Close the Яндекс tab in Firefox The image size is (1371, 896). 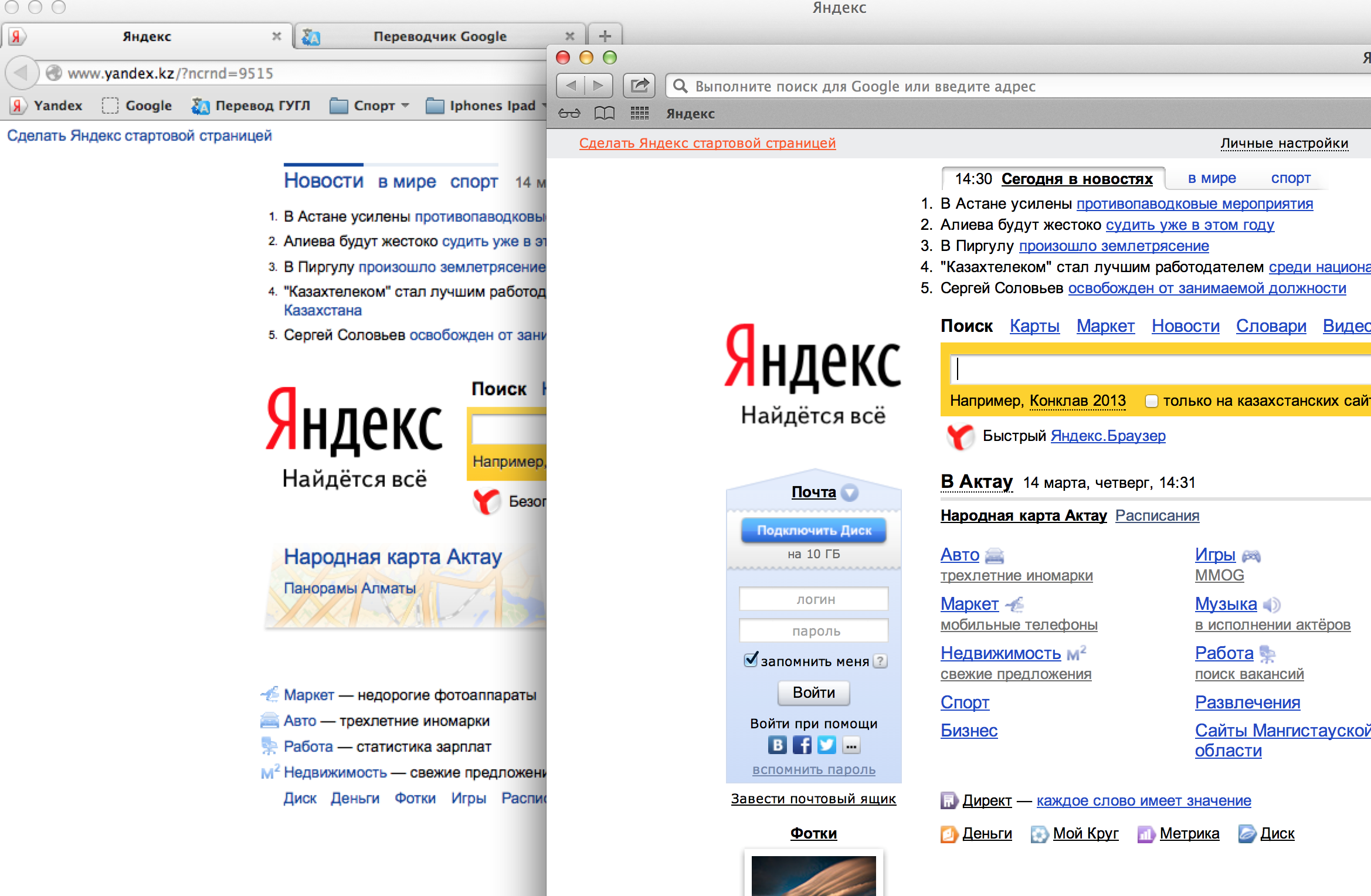click(277, 36)
